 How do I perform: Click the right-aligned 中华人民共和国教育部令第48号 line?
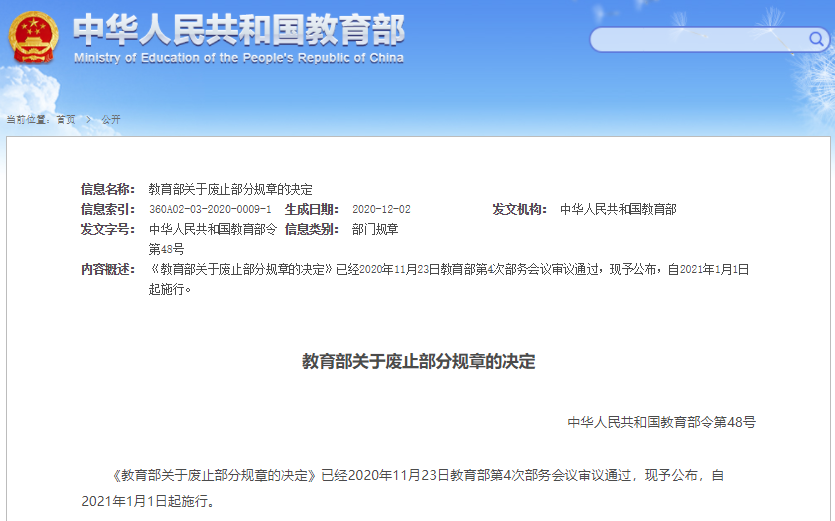661,422
